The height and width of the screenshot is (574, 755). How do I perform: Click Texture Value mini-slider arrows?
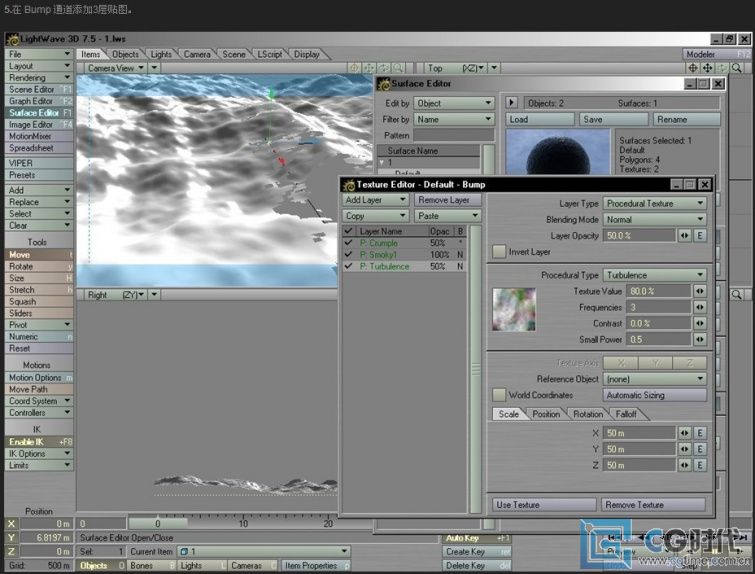pos(700,291)
